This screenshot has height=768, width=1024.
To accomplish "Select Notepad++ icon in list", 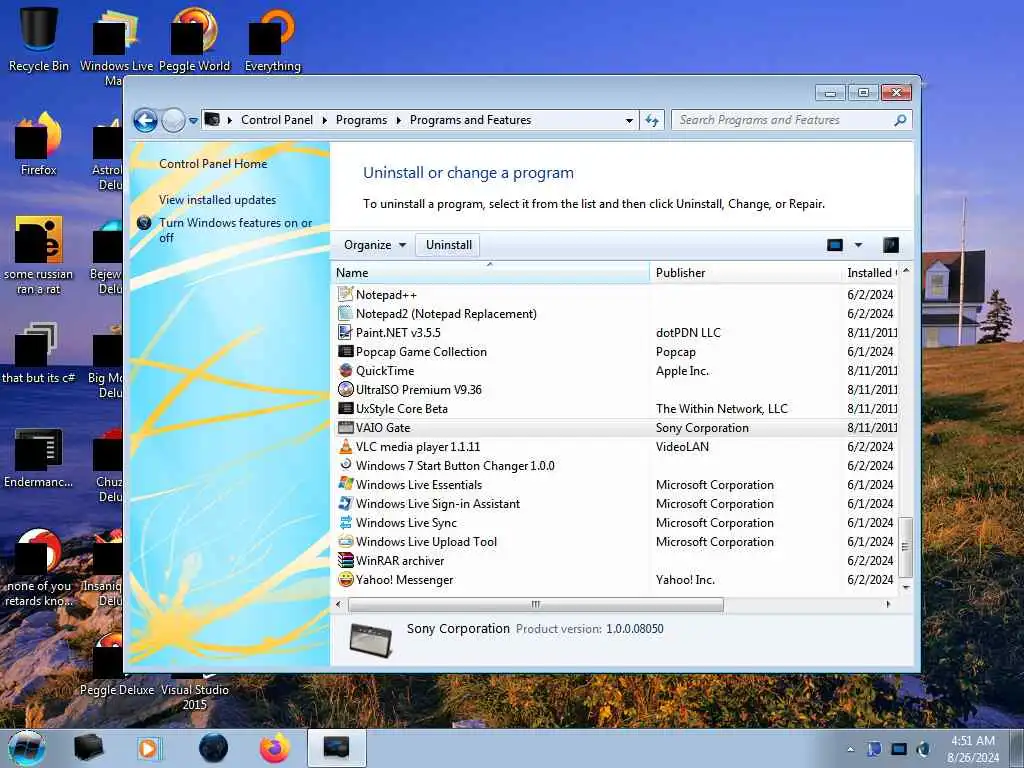I will coord(345,295).
